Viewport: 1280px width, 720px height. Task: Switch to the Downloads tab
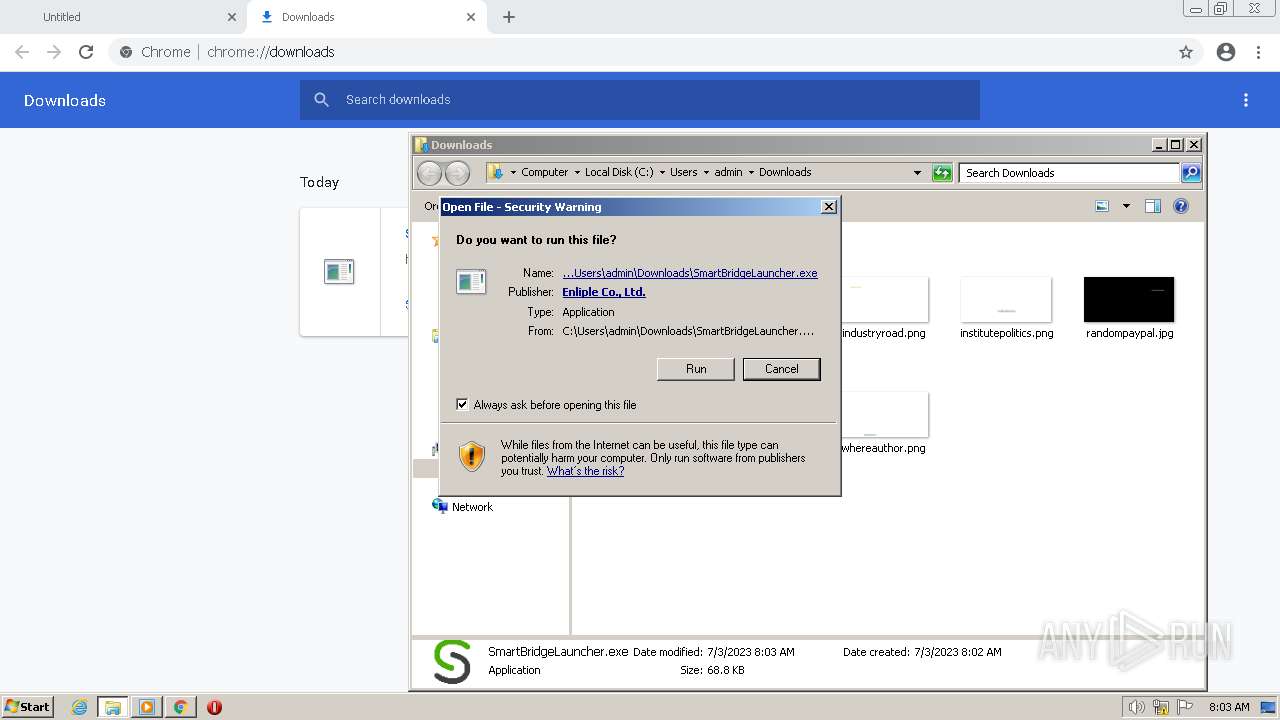(x=367, y=17)
